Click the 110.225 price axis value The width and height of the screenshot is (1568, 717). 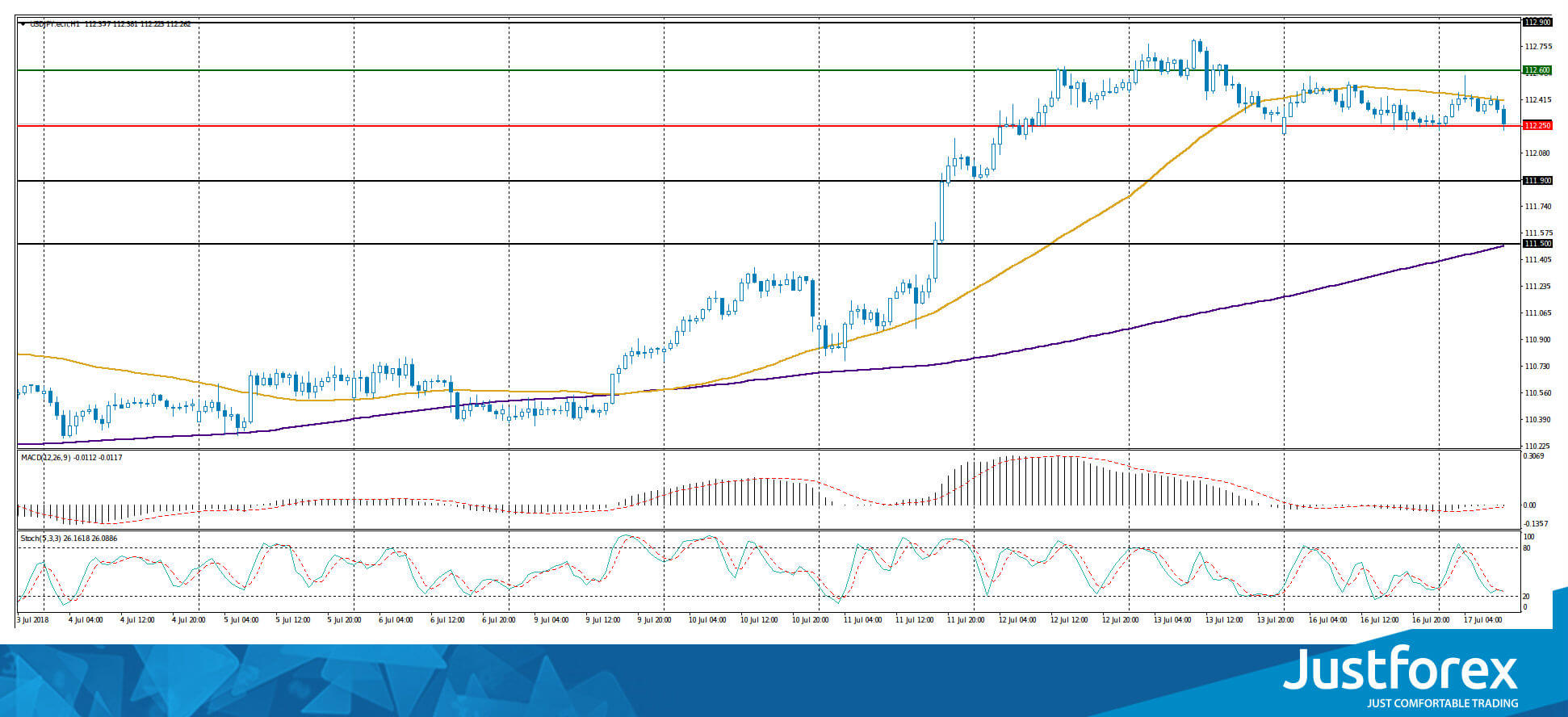point(1537,446)
